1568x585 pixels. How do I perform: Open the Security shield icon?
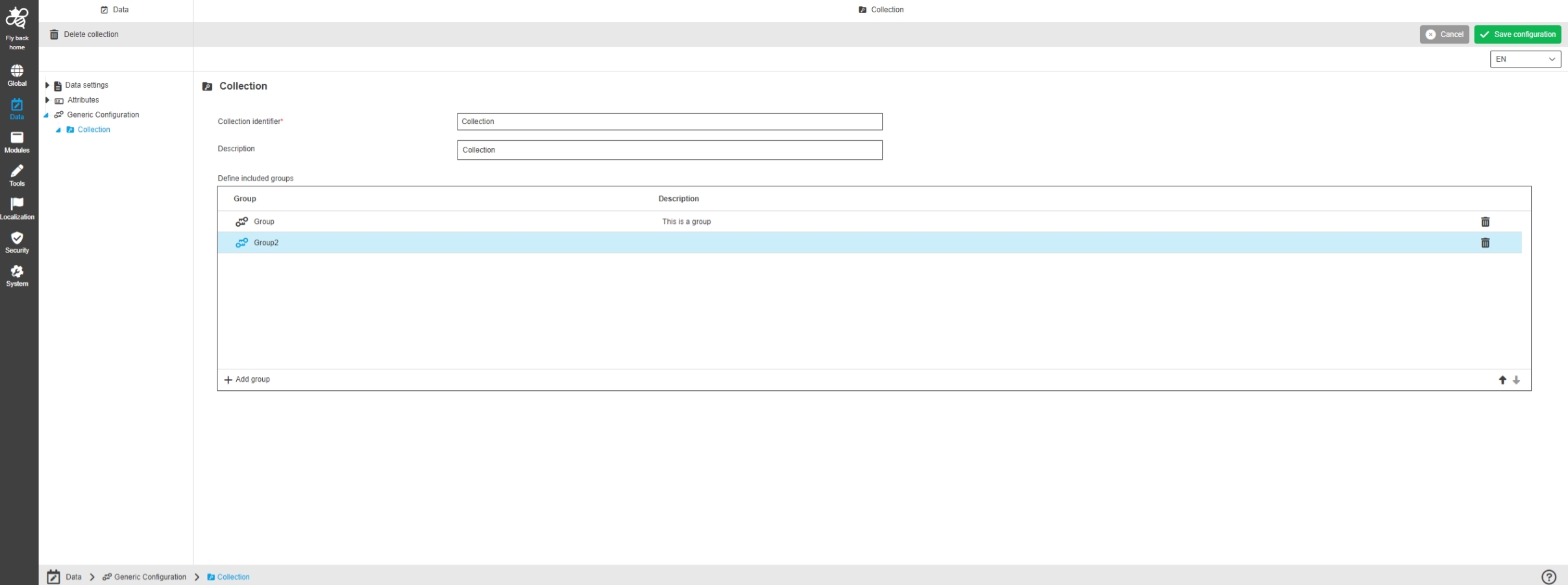pos(17,238)
